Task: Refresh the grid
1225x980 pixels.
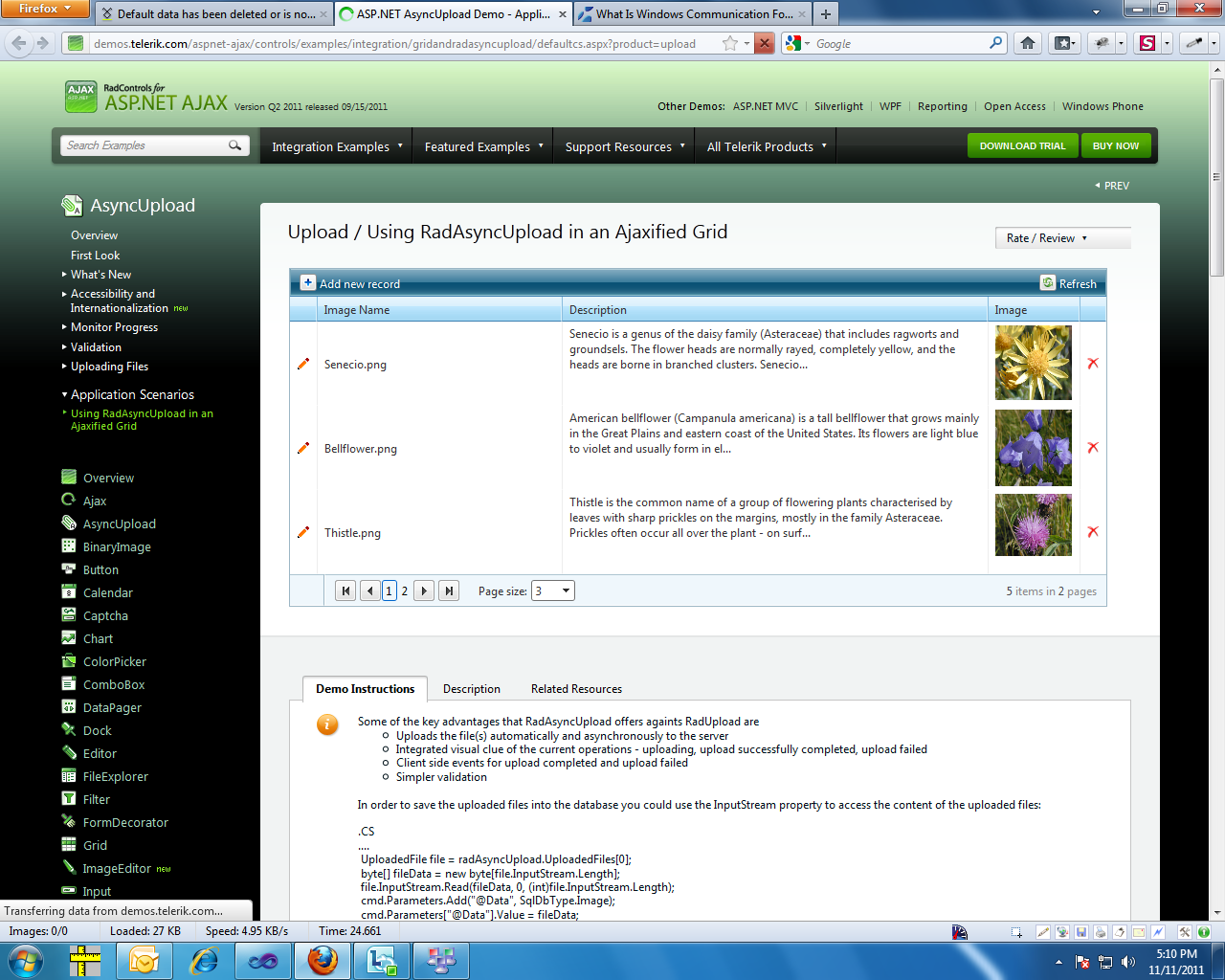Action: 1069,283
